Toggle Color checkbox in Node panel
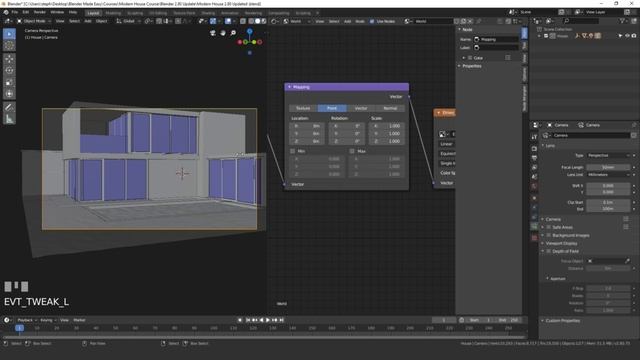 pyautogui.click(x=470, y=58)
